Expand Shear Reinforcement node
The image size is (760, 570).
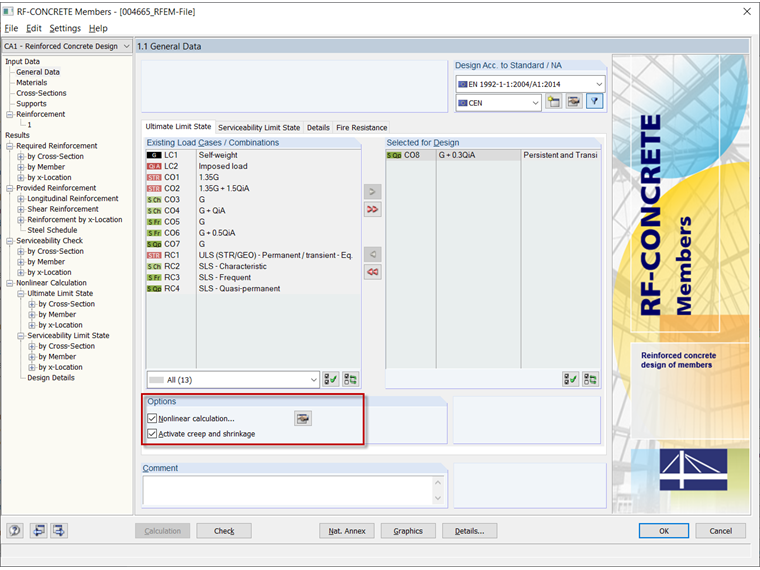click(x=20, y=209)
